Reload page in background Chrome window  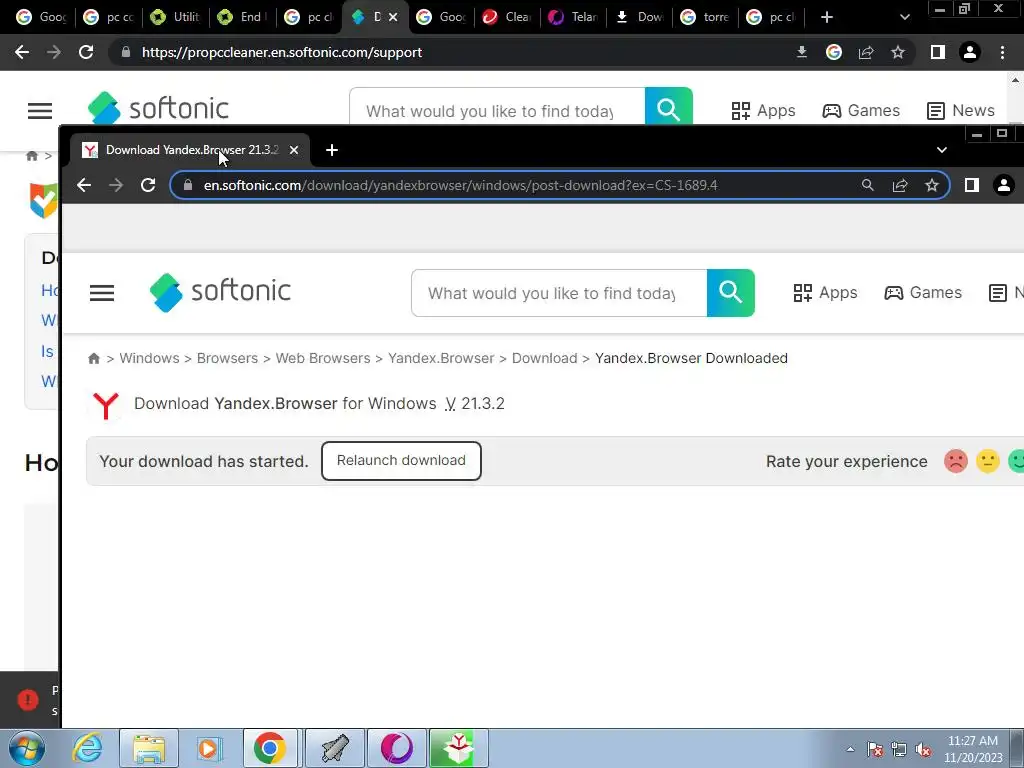86,52
